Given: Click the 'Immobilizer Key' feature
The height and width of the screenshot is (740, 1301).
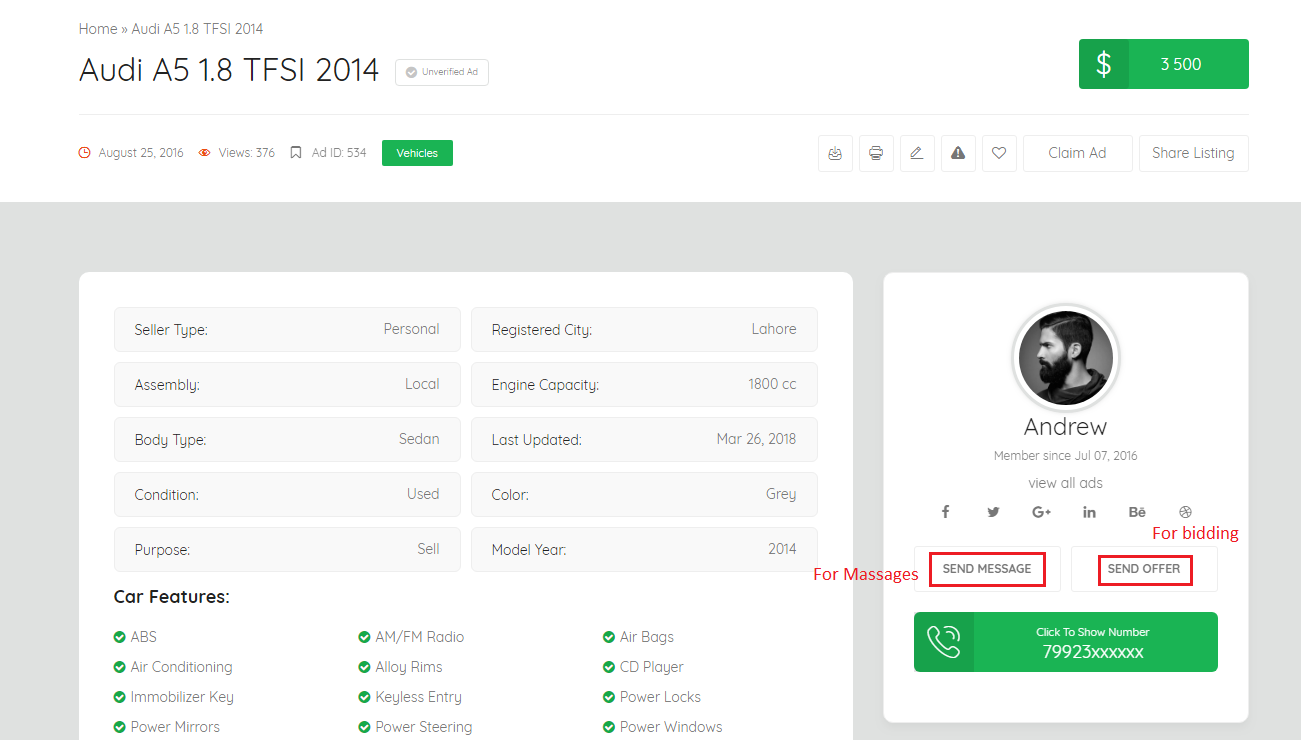Looking at the screenshot, I should (174, 697).
